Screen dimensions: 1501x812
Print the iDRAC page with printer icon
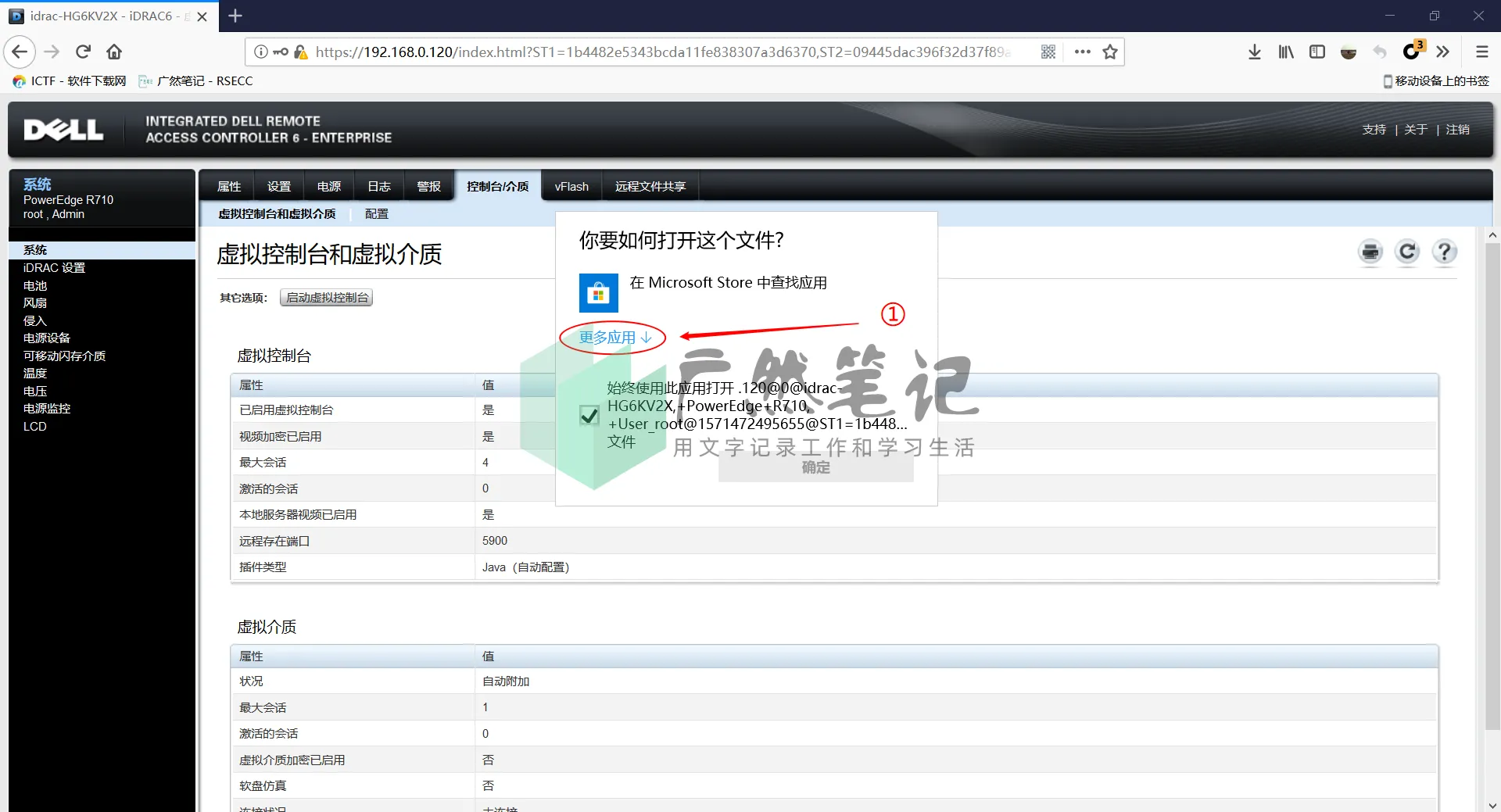(1370, 252)
